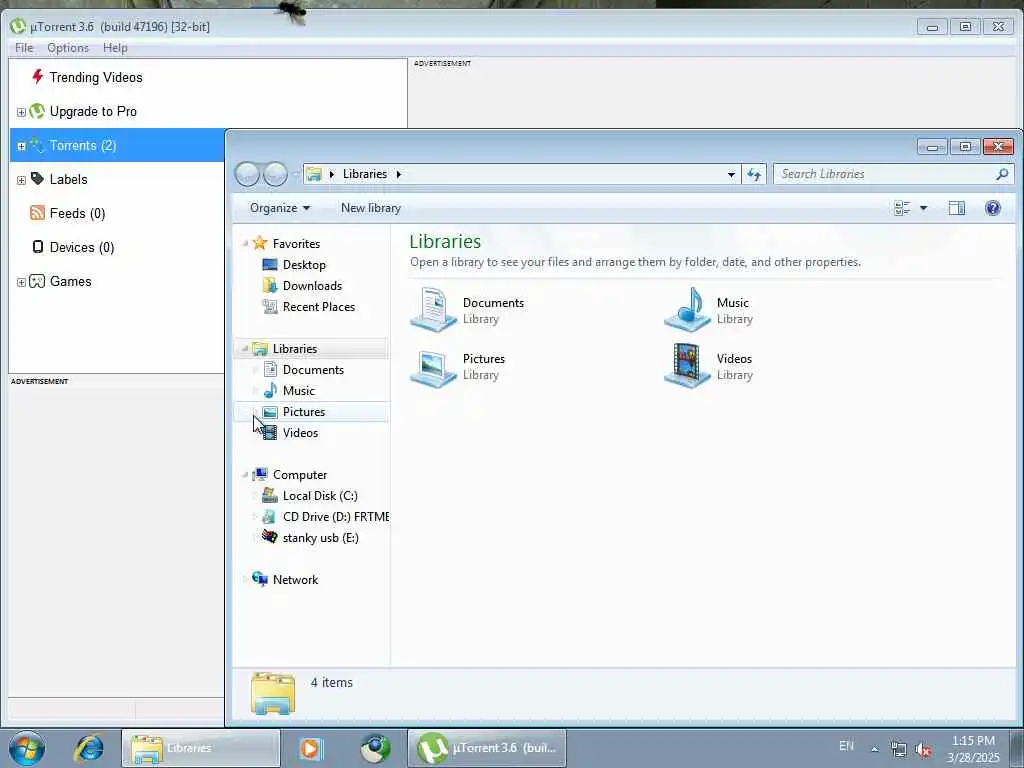Viewport: 1024px width, 768px height.
Task: Click the Libraries taskbar button
Action: [200, 748]
